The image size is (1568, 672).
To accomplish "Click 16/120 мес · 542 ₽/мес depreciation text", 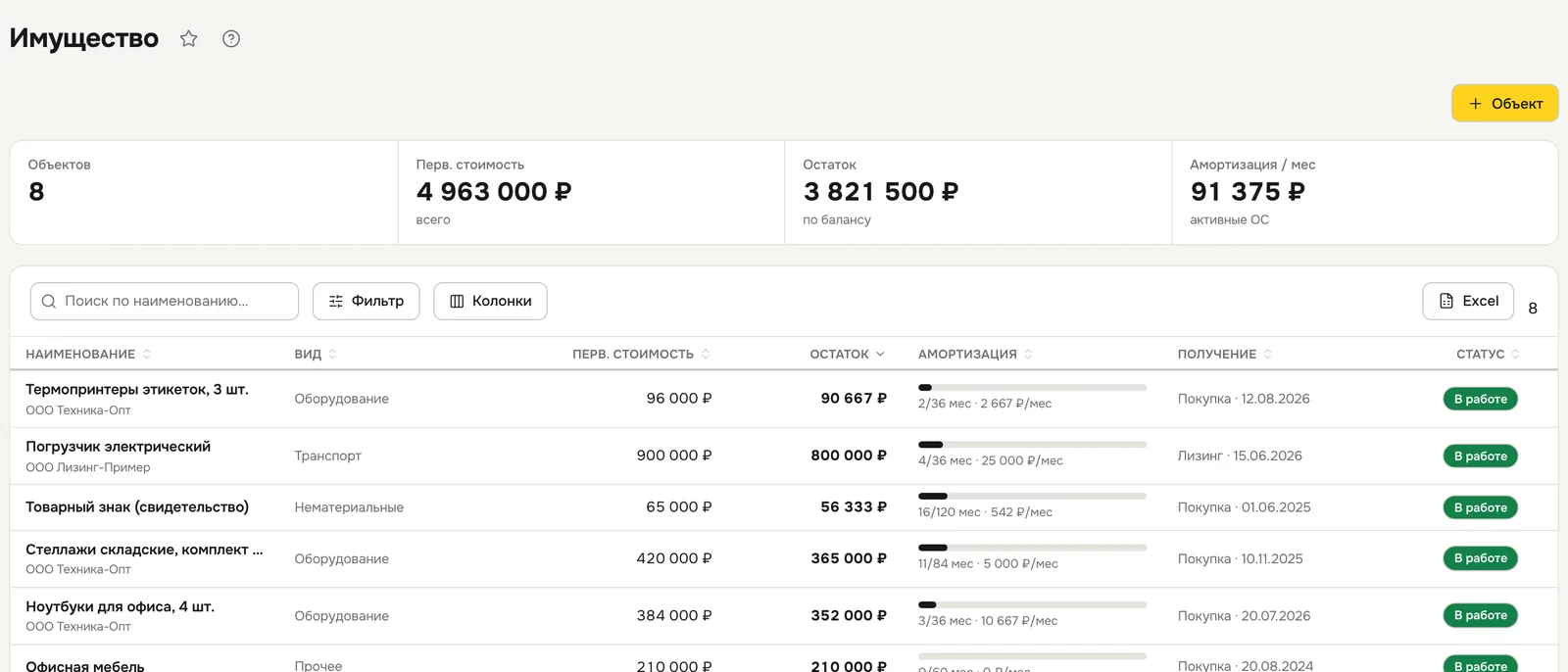I will coord(985,512).
